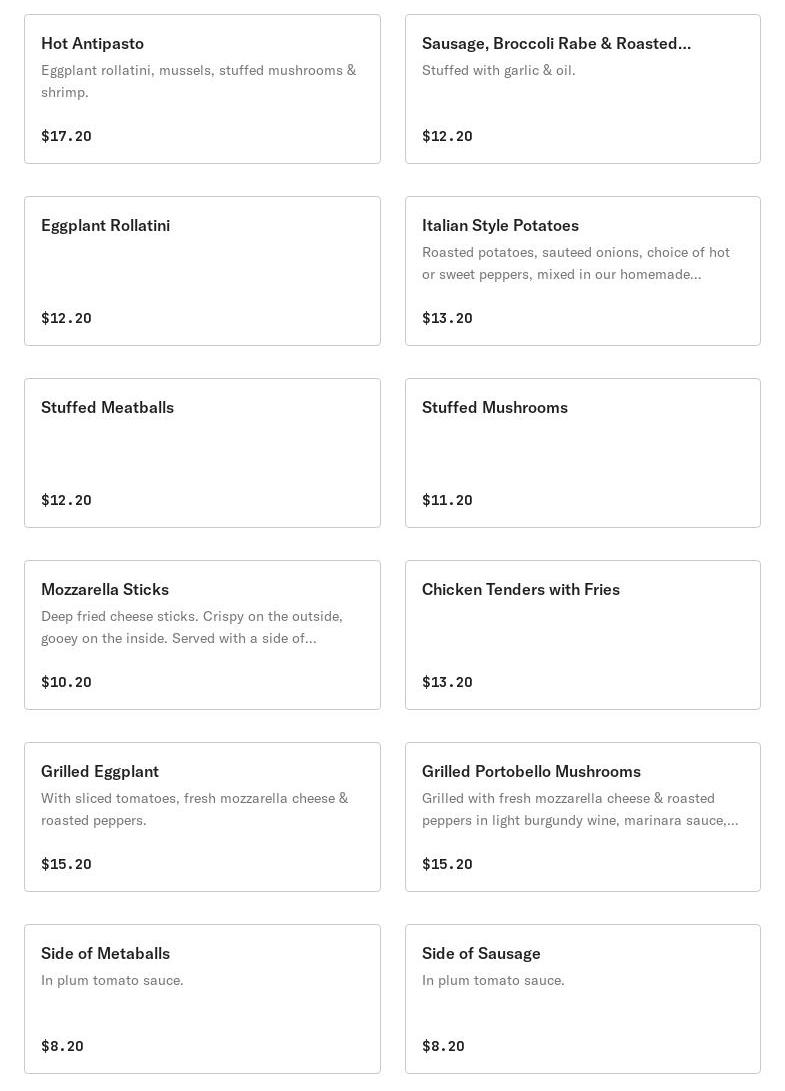The image size is (785, 1091).
Task: Click the $10.20 Mozzarella Sticks price
Action: click(66, 682)
